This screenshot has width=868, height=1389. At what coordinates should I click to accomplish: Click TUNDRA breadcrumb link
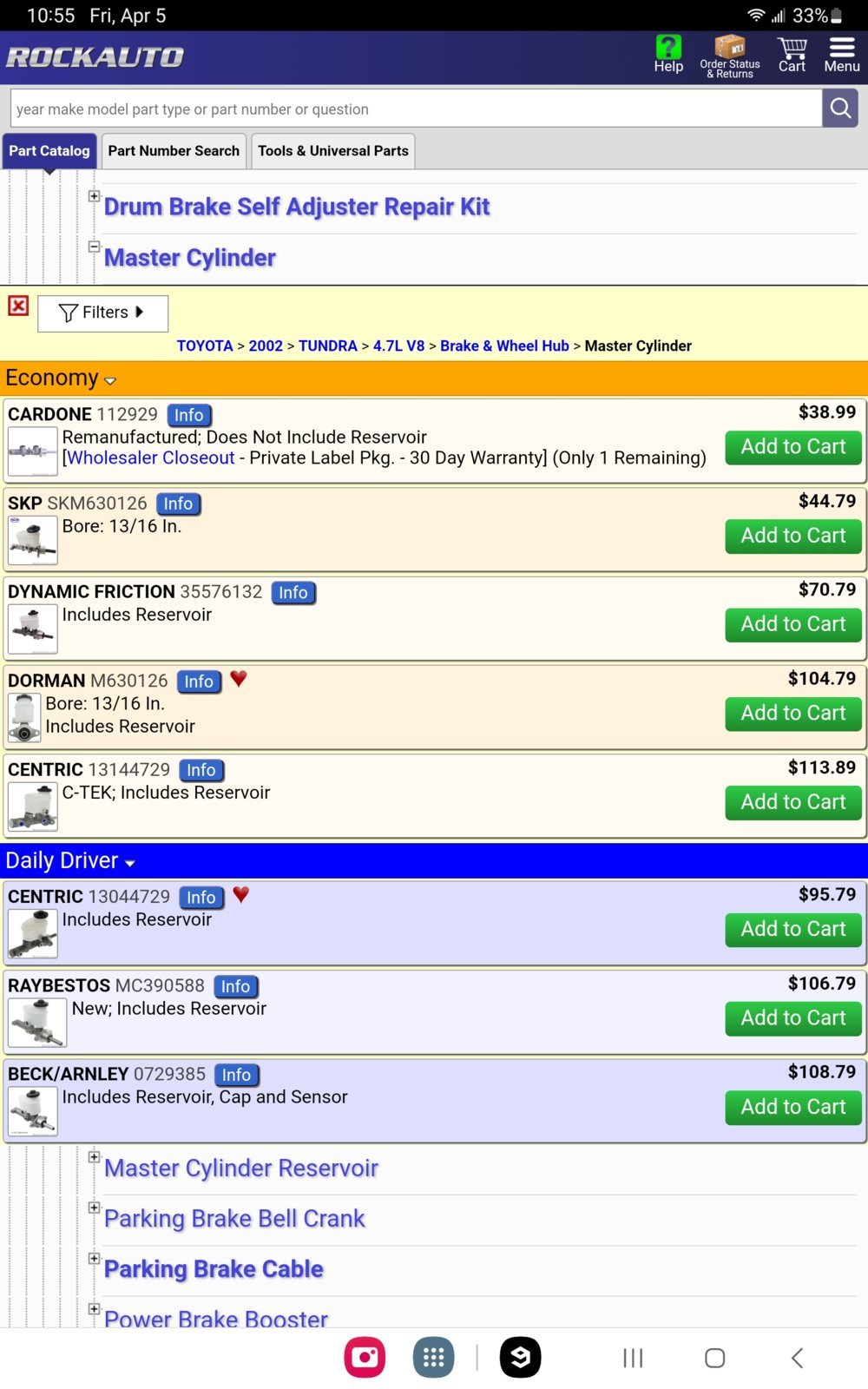pyautogui.click(x=328, y=346)
